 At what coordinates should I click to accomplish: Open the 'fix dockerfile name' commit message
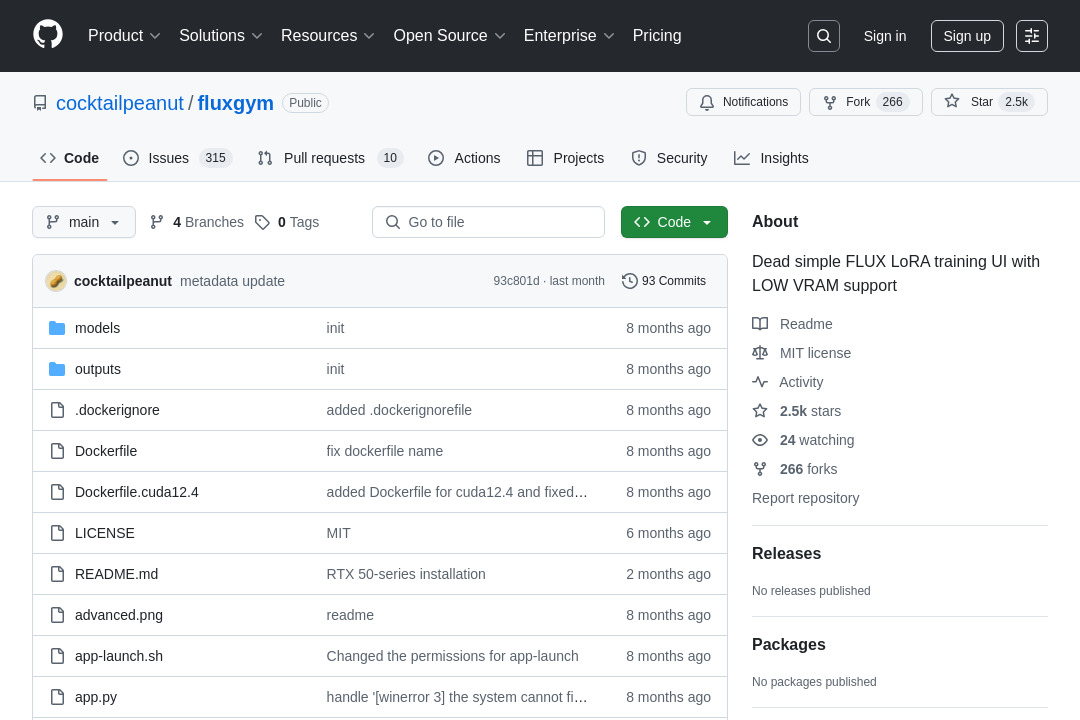pyautogui.click(x=384, y=451)
